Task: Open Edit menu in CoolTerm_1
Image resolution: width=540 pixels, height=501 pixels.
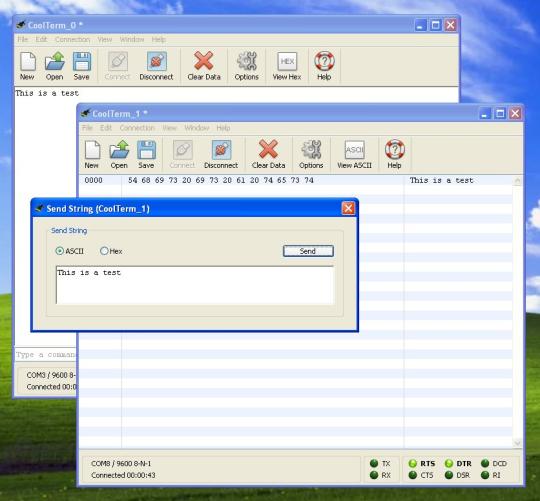Action: click(x=106, y=128)
